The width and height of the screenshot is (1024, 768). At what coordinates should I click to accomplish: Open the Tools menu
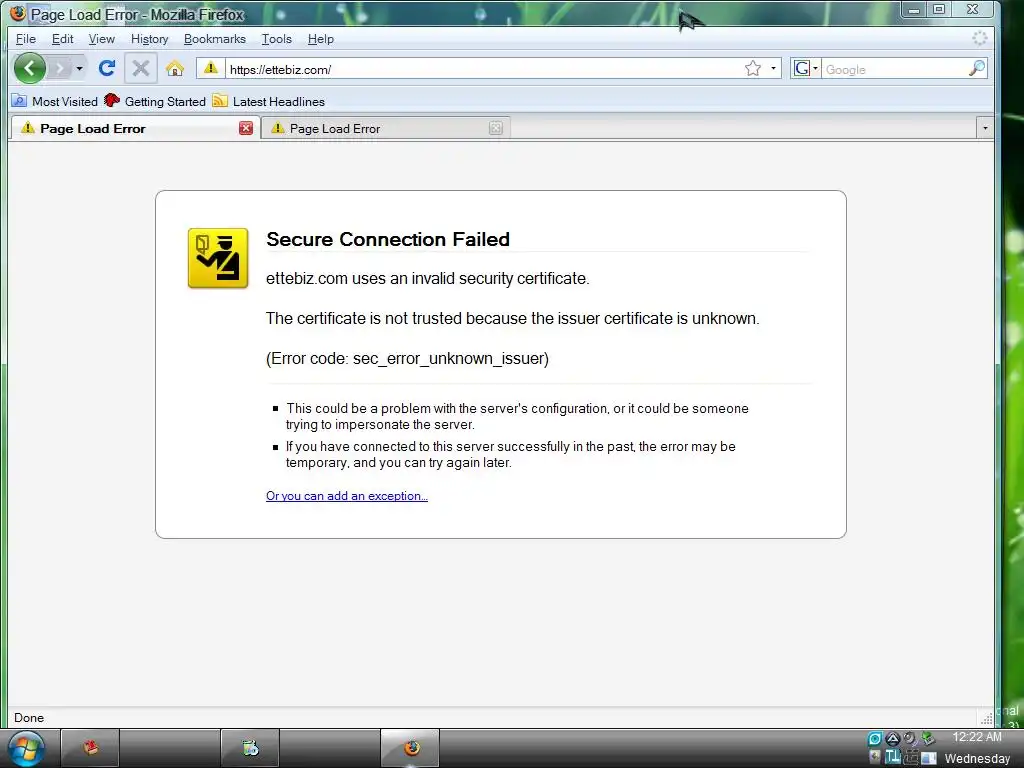[276, 39]
